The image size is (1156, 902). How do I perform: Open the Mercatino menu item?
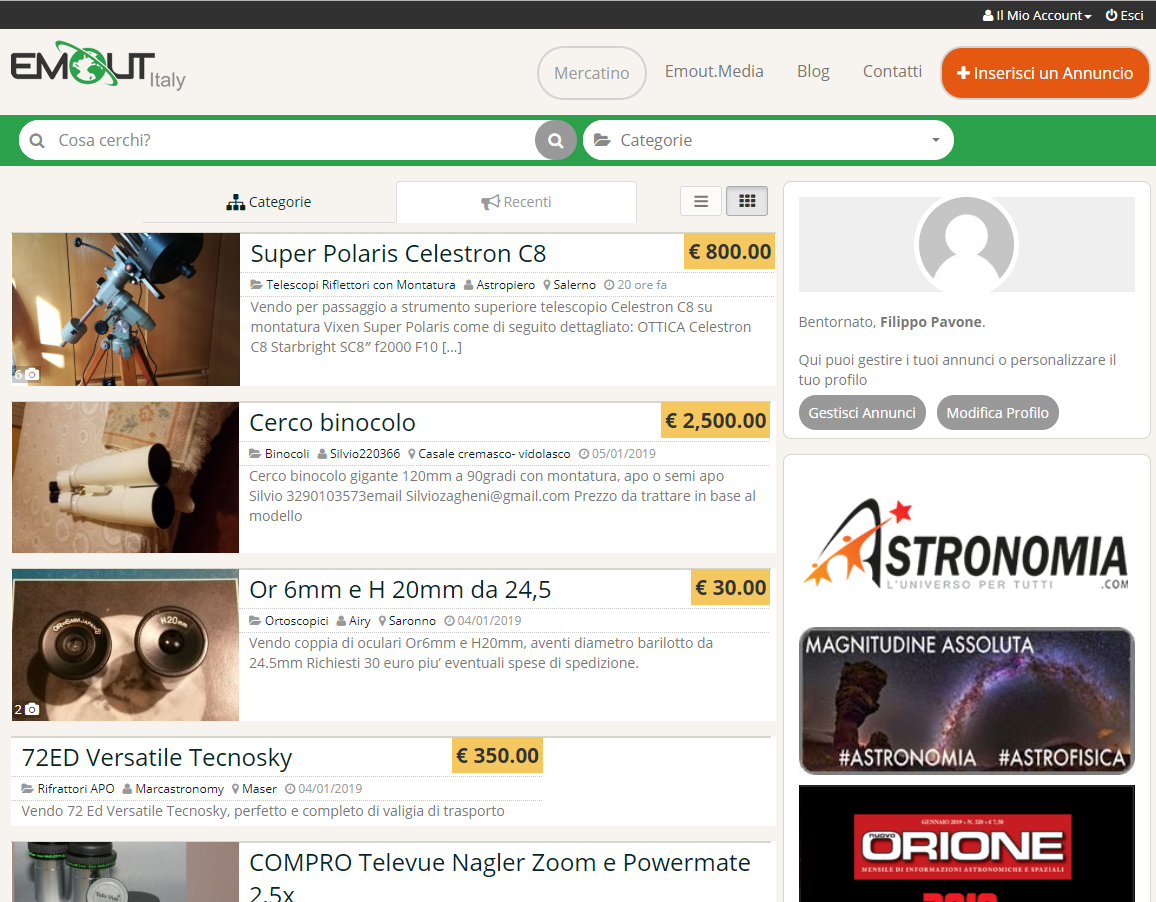click(x=591, y=73)
